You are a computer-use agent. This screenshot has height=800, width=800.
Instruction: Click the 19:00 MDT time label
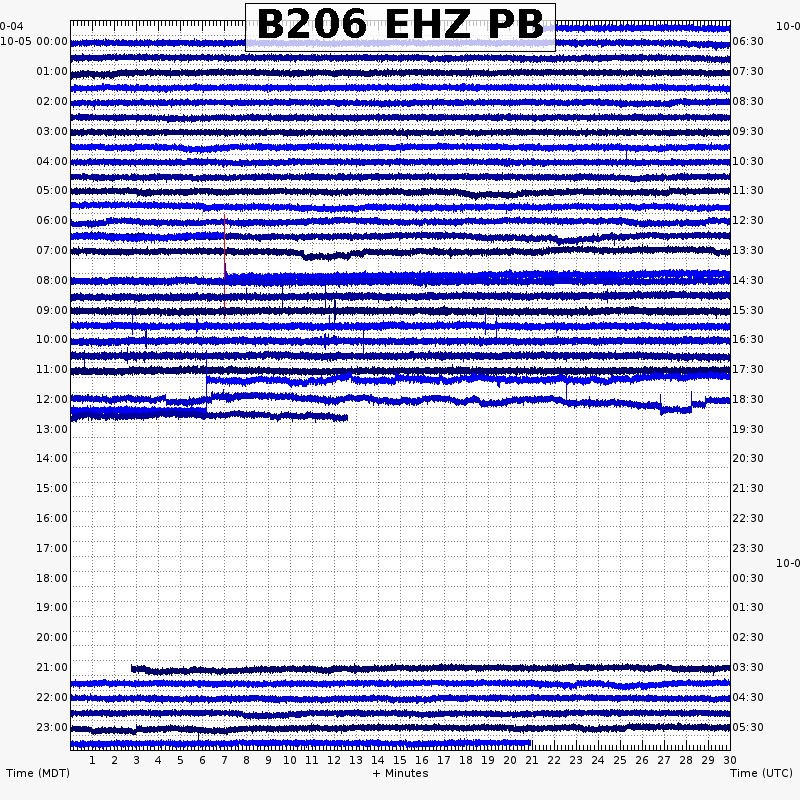point(52,607)
